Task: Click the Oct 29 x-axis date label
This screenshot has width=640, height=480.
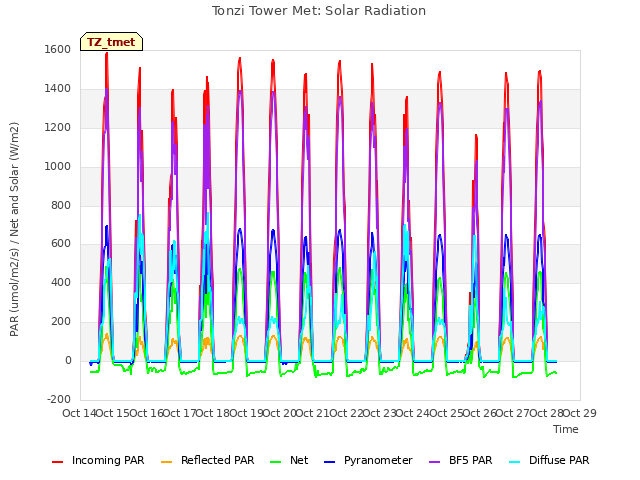Action: pyautogui.click(x=580, y=413)
